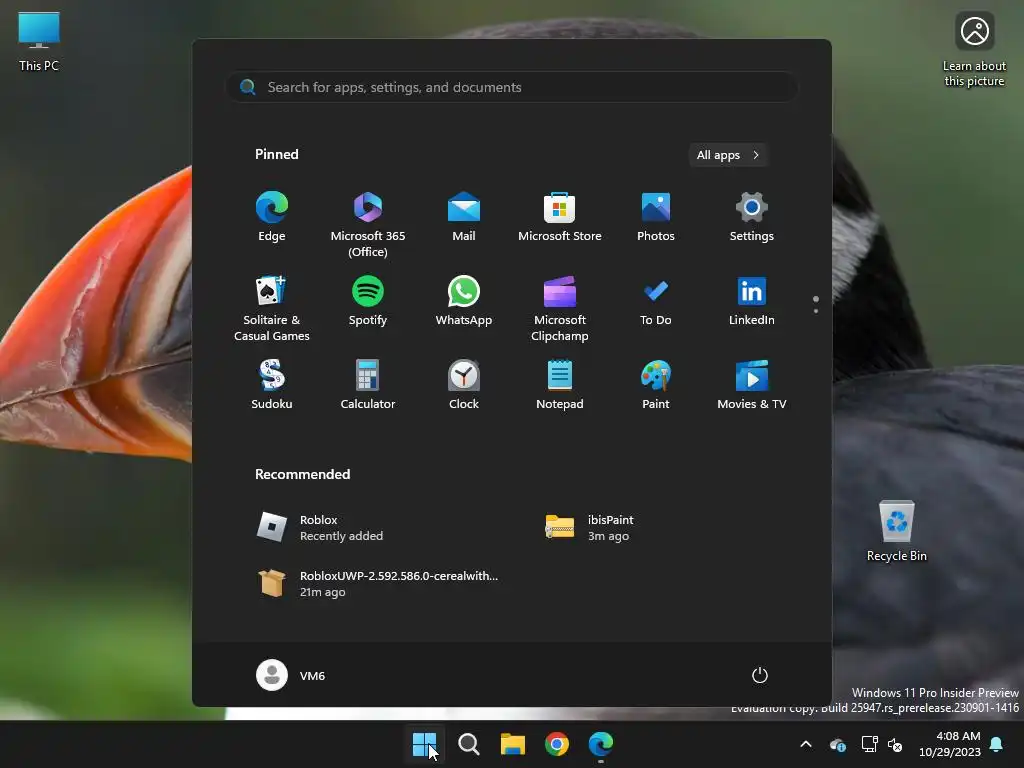1024x768 pixels.
Task: Launch Movies & TV
Action: coord(752,385)
